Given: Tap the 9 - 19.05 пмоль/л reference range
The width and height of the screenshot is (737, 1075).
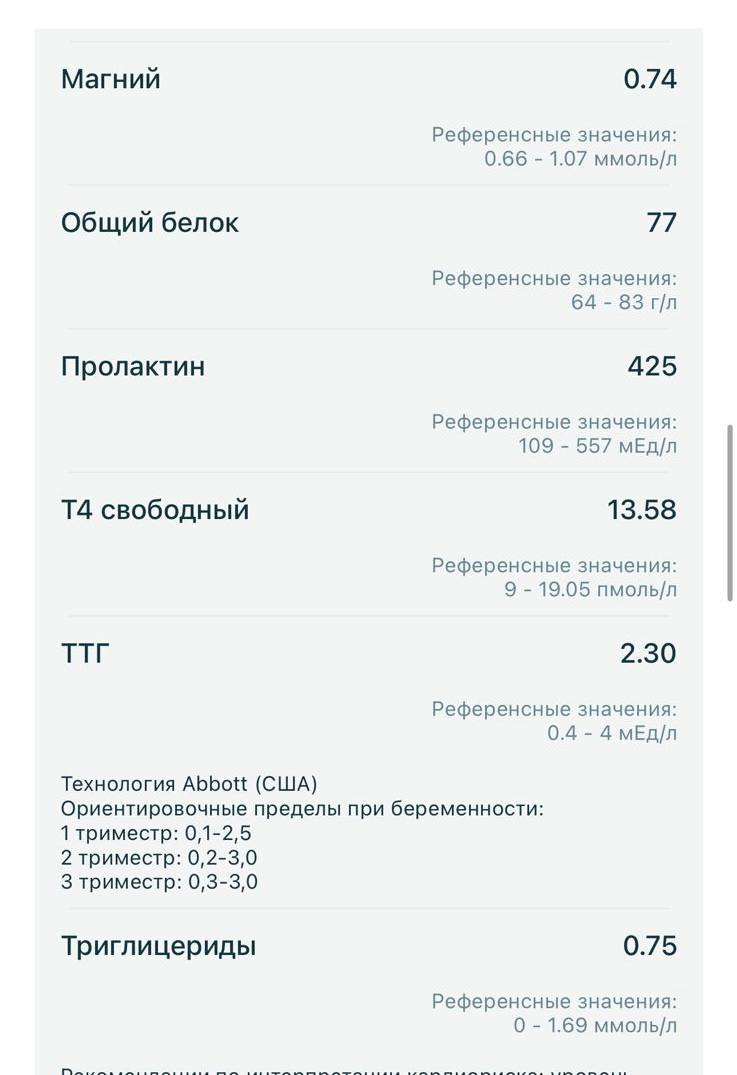Looking at the screenshot, I should tap(590, 589).
